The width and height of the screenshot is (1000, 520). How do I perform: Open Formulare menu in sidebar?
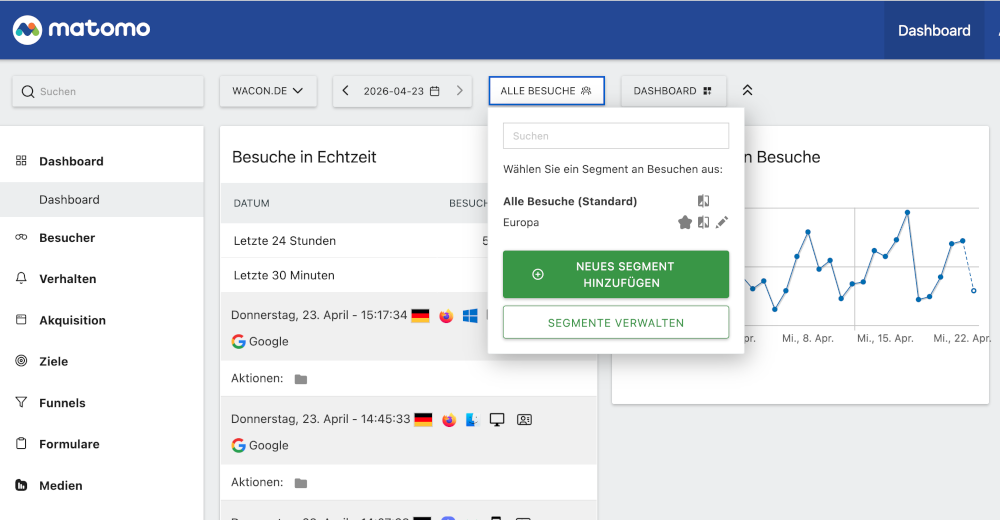[69, 444]
